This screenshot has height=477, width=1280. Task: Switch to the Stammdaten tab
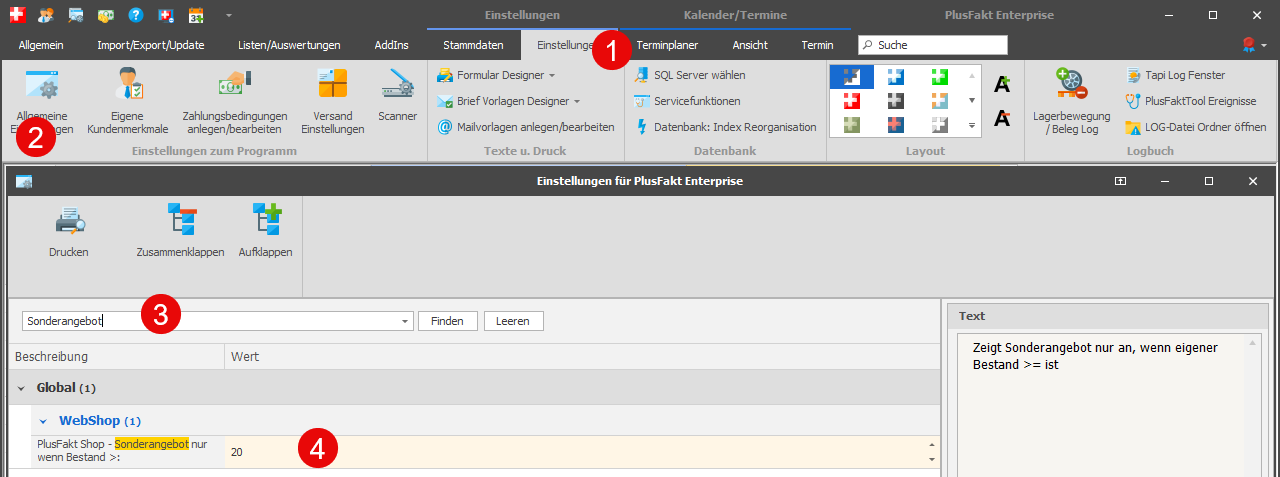[473, 45]
